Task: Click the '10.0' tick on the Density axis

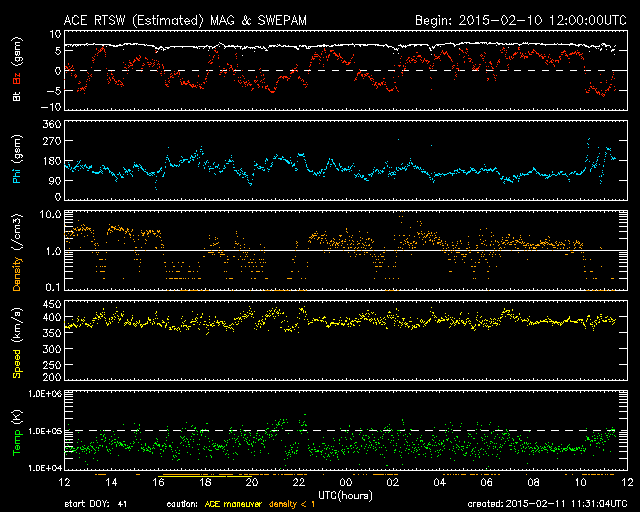Action: (x=50, y=214)
